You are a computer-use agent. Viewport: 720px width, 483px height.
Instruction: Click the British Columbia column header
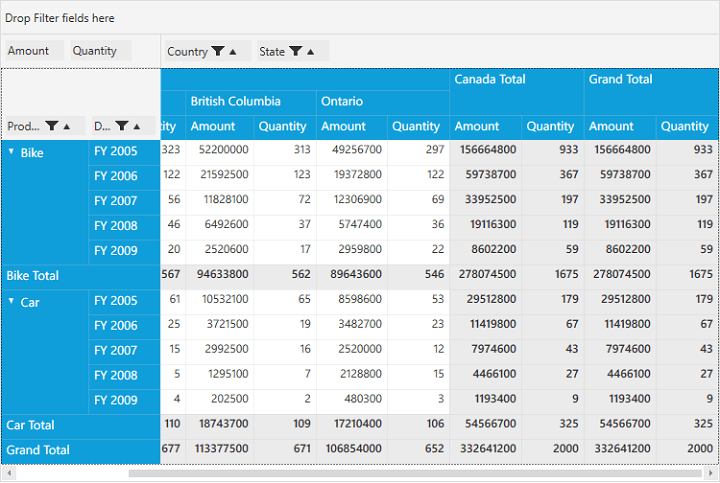[235, 101]
